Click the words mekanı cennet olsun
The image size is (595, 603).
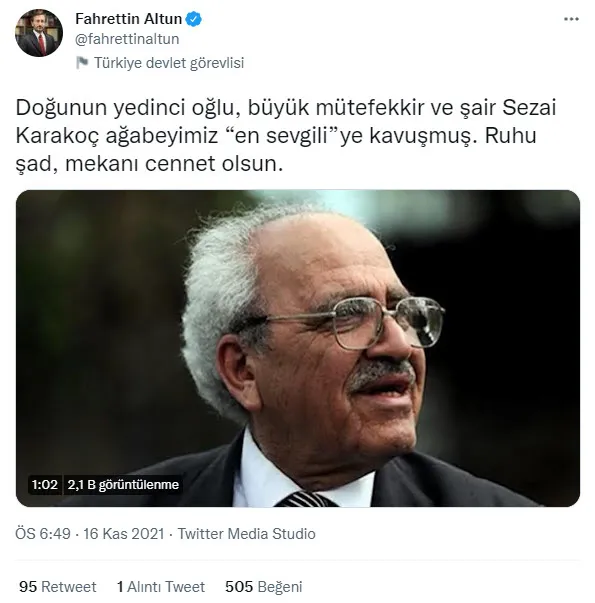click(174, 164)
